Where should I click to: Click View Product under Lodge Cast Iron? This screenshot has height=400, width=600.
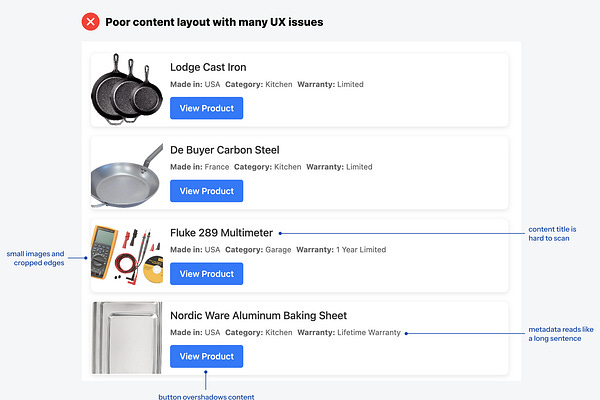point(206,108)
